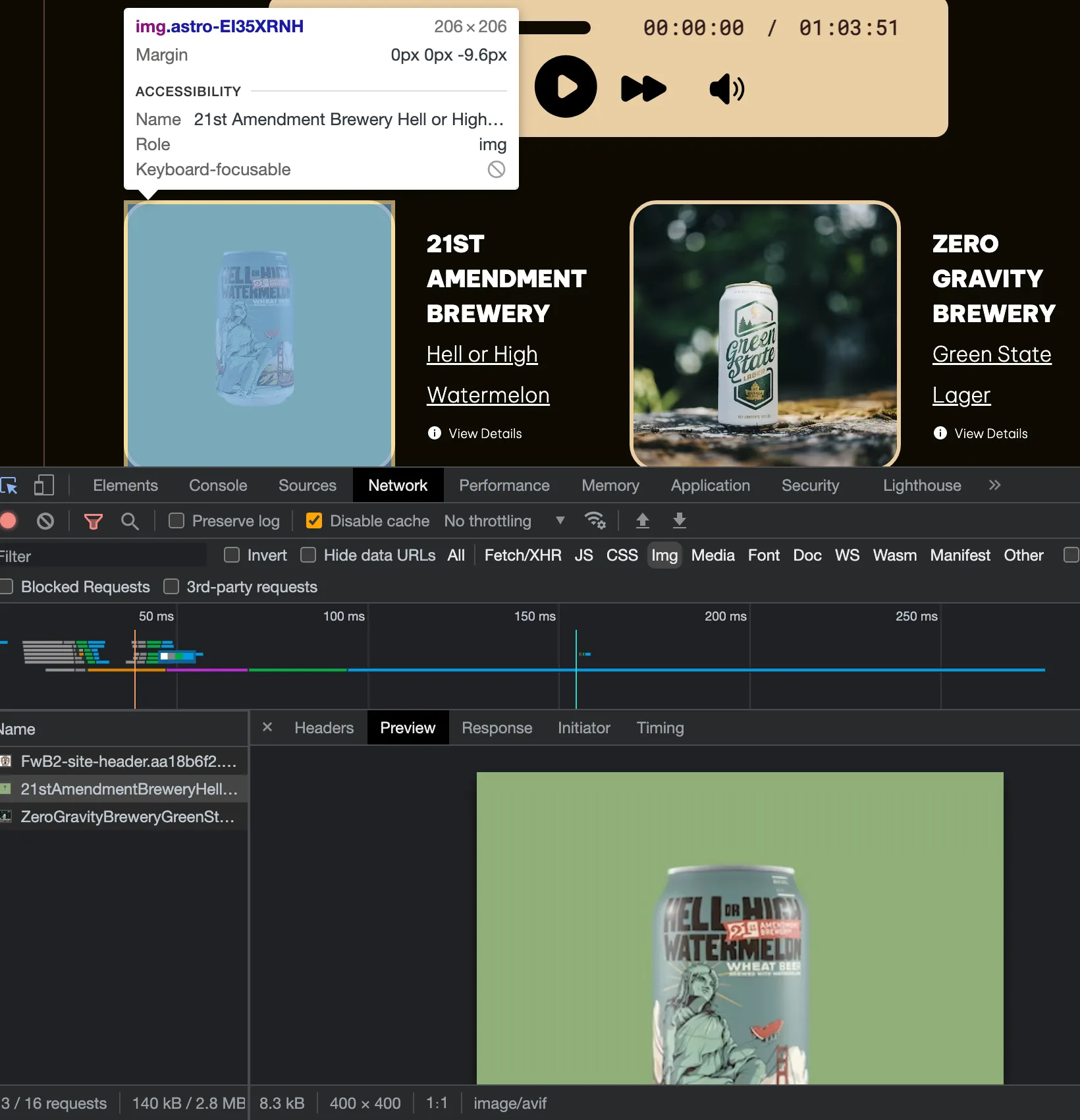The width and height of the screenshot is (1080, 1120).
Task: Uncheck the Disable cache option
Action: (x=314, y=520)
